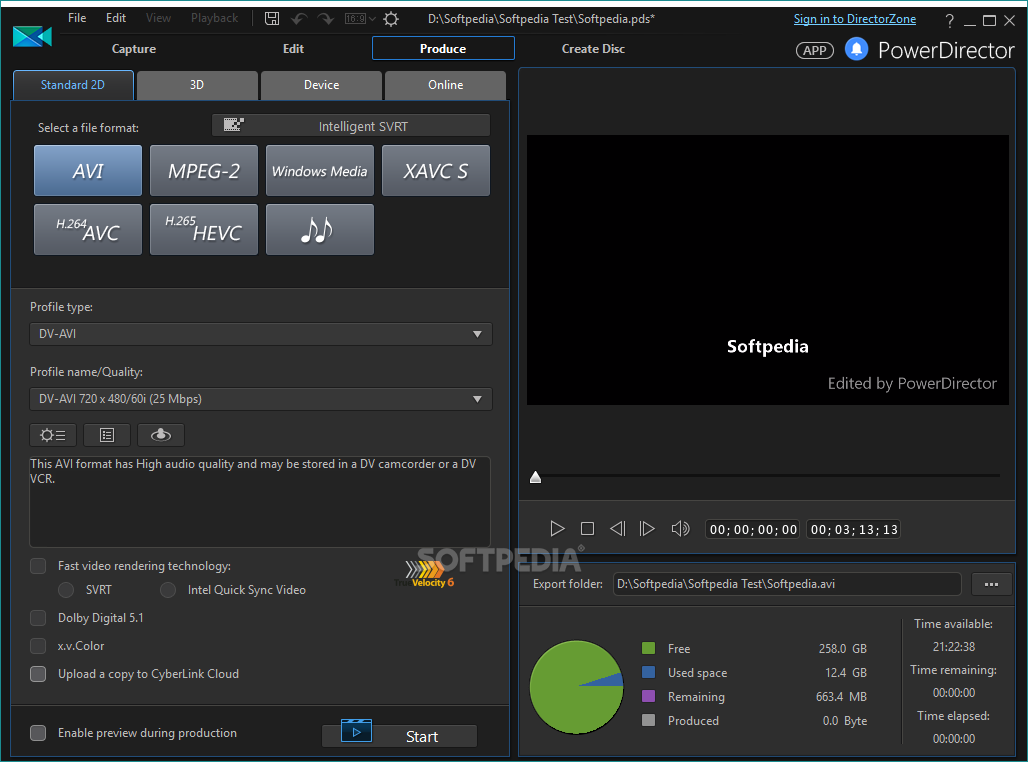This screenshot has height=762, width=1028.
Task: Click the Save project icon
Action: click(x=271, y=18)
